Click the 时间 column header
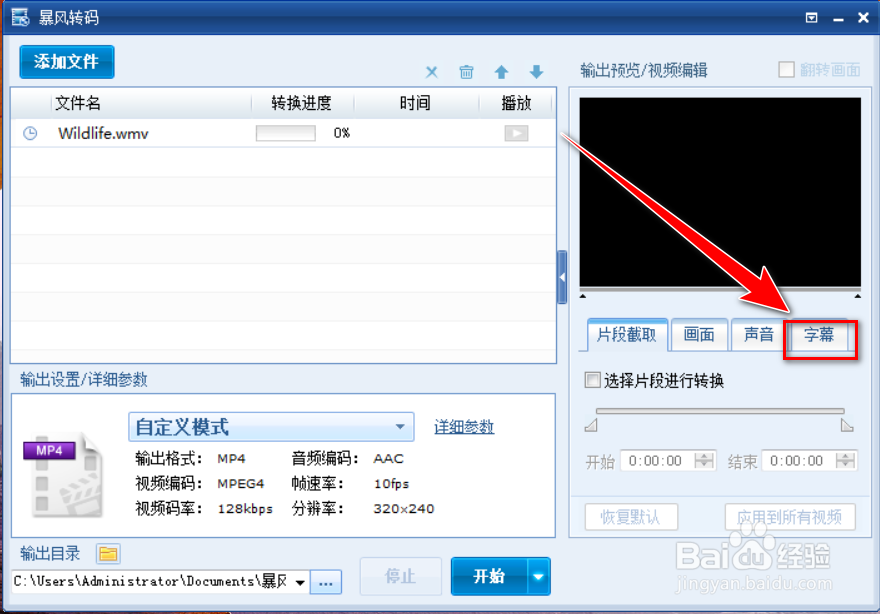The width and height of the screenshot is (880, 614). (415, 103)
